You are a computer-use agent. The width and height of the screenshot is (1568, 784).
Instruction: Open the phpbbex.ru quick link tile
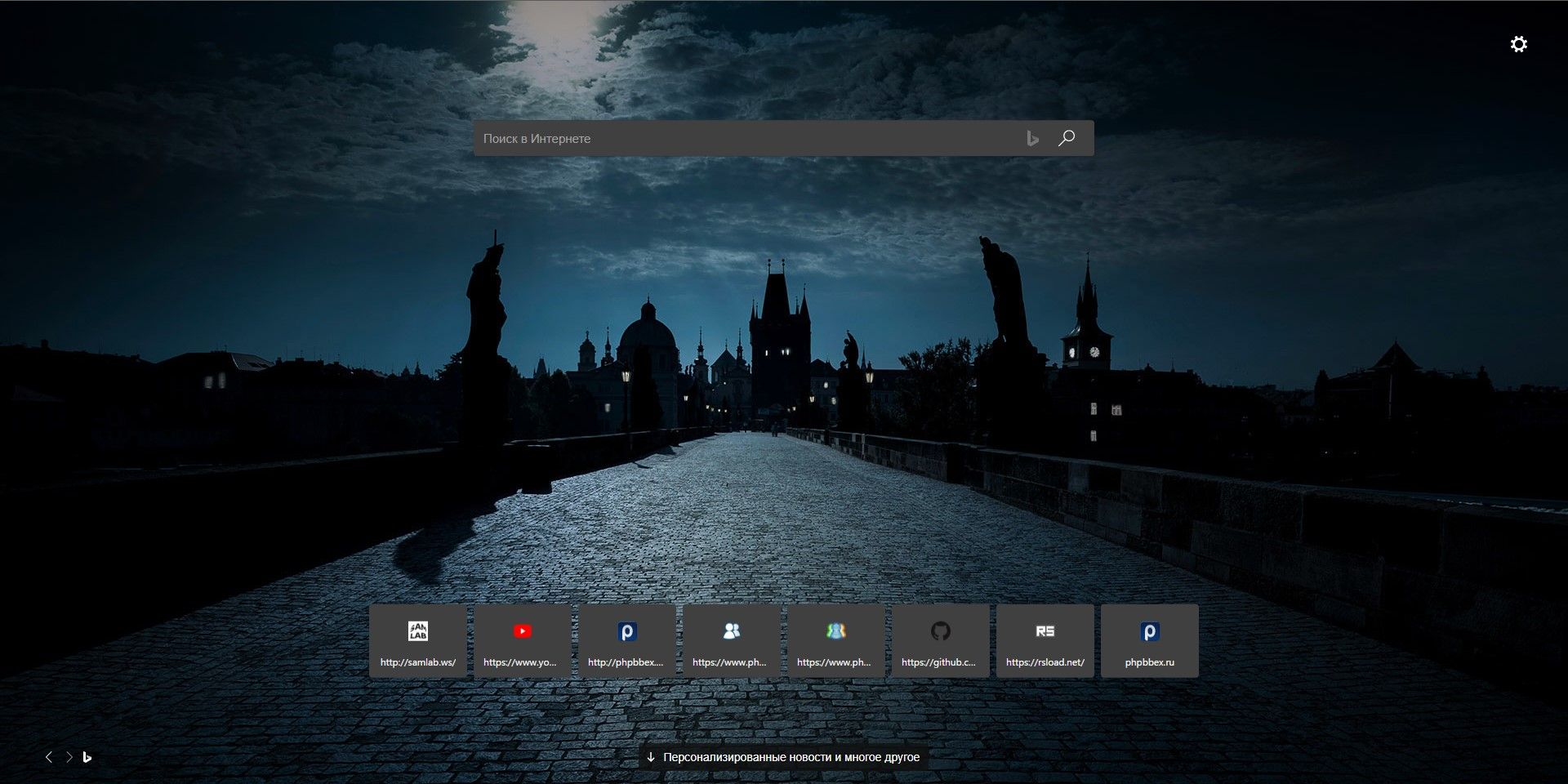pyautogui.click(x=1150, y=641)
